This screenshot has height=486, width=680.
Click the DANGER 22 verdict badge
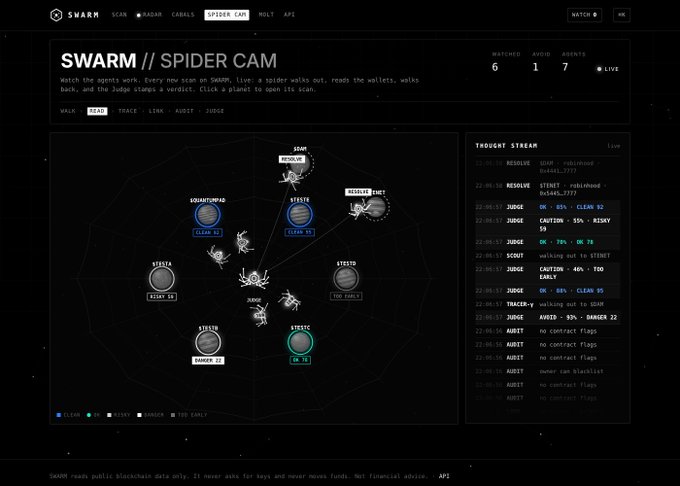point(208,361)
